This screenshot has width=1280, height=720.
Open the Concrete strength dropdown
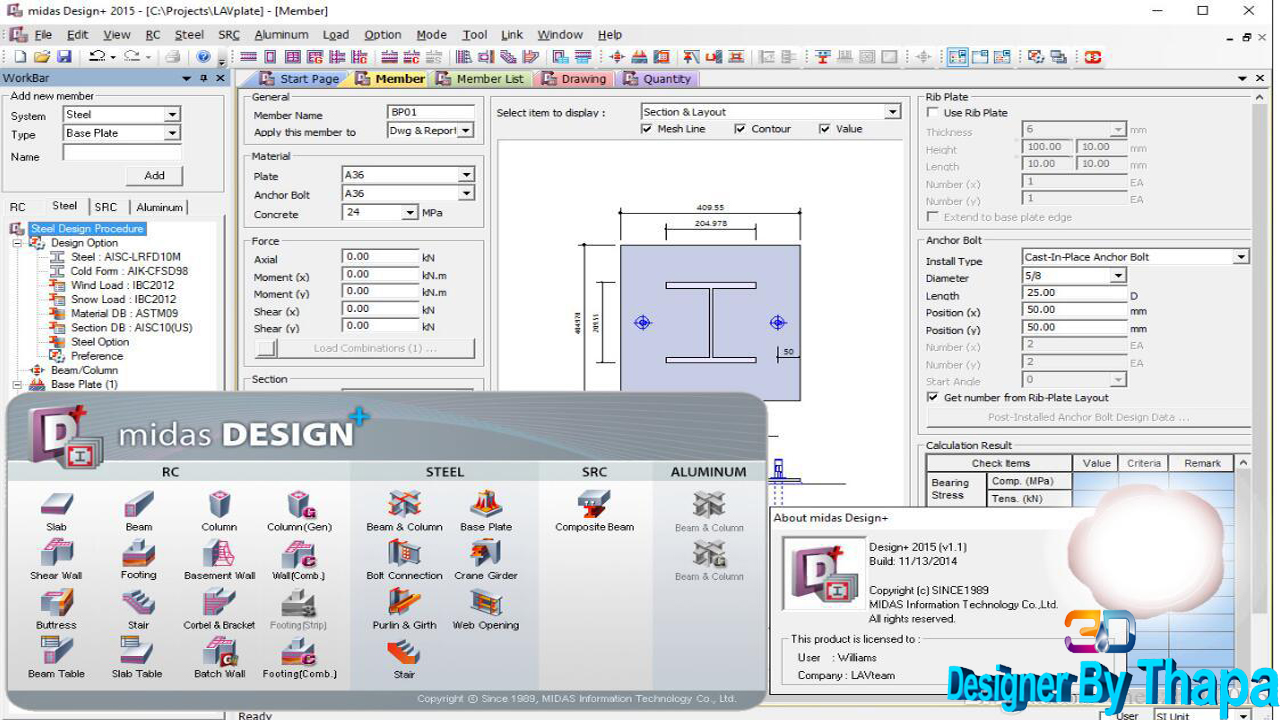coord(409,213)
